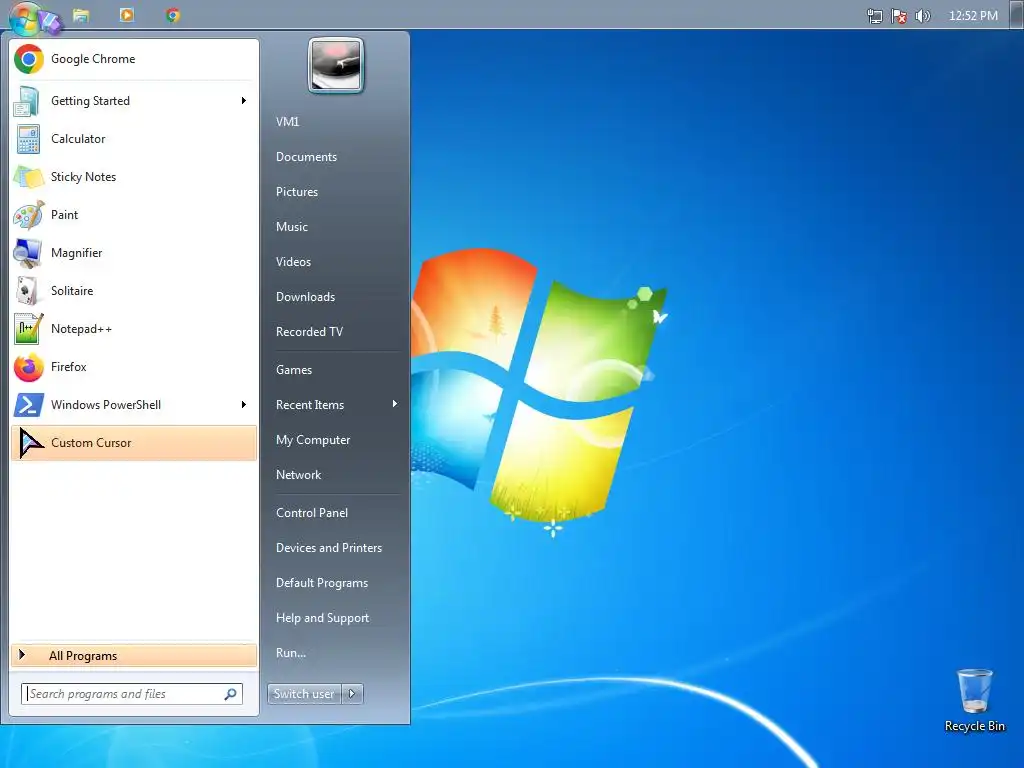Click the user account picture
1024x768 pixels.
click(x=336, y=65)
